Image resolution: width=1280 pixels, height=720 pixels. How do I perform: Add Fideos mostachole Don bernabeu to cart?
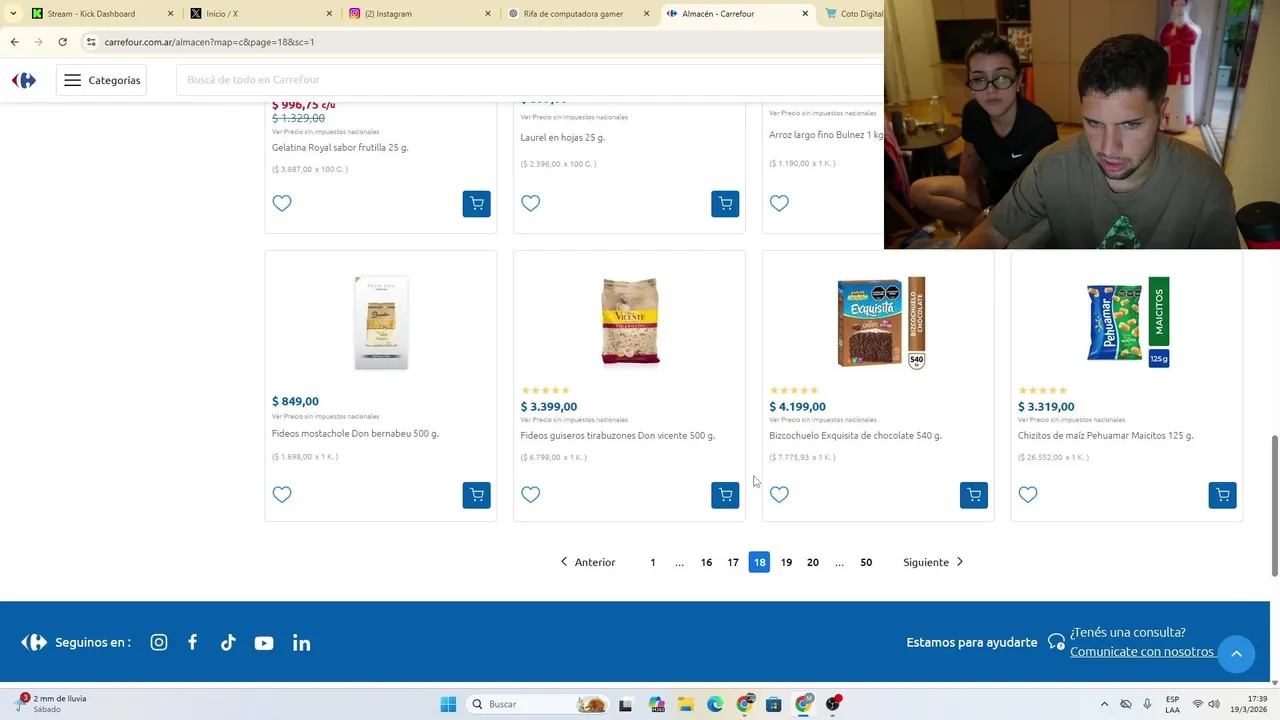coord(476,495)
